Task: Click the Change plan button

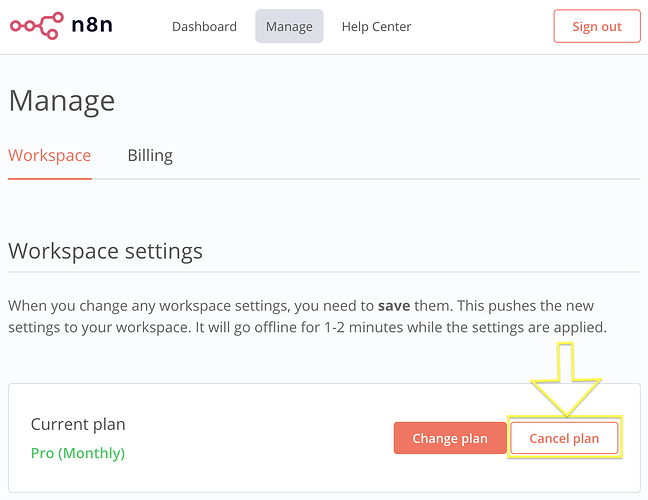Action: coord(450,438)
